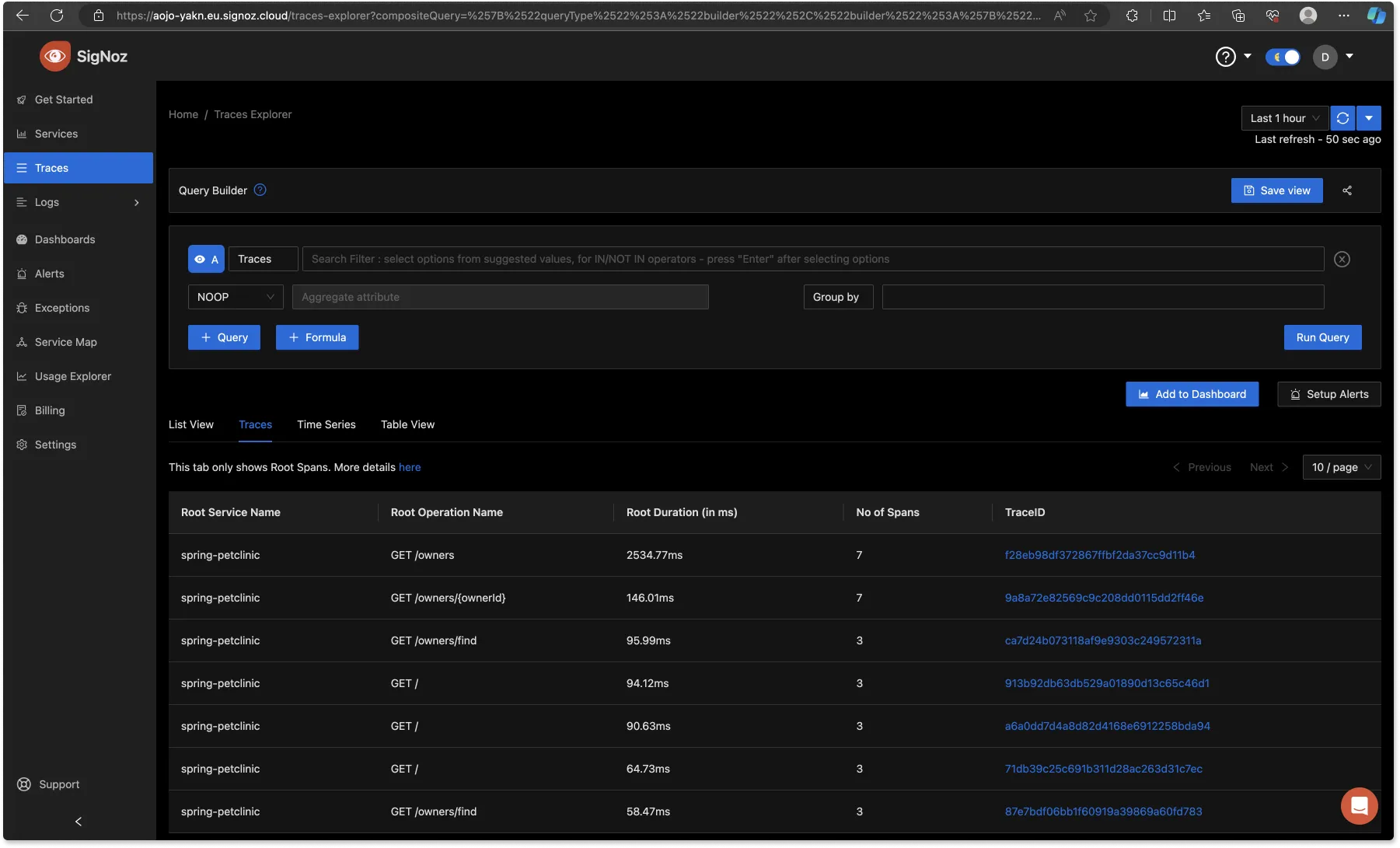Click the 'here' more details link

coord(410,467)
